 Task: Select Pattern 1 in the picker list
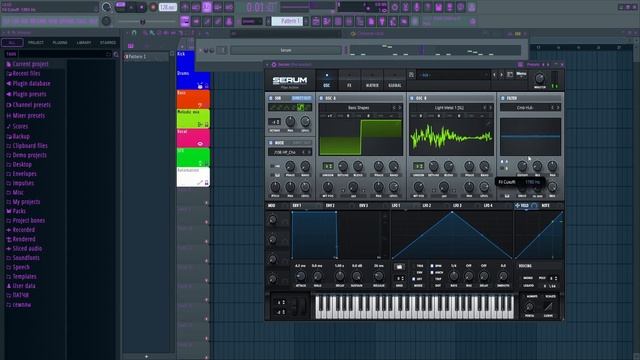[147, 57]
